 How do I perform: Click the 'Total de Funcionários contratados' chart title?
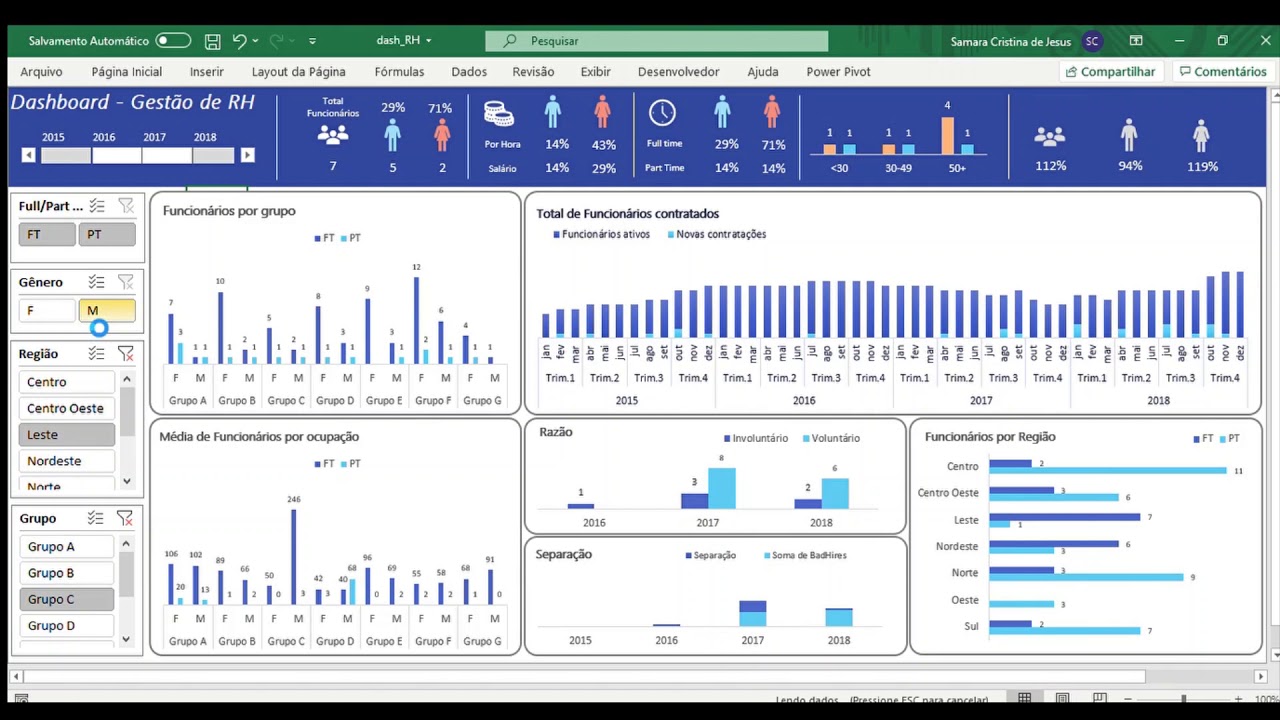pyautogui.click(x=627, y=214)
